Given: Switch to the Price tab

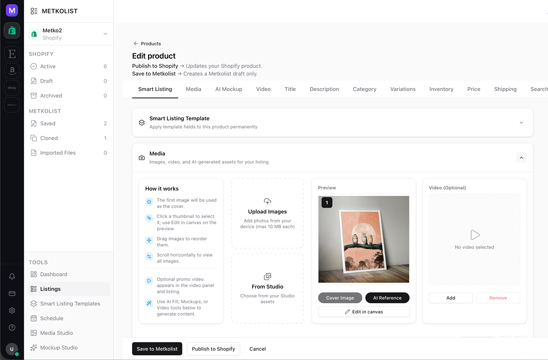Looking at the screenshot, I should coord(474,89).
